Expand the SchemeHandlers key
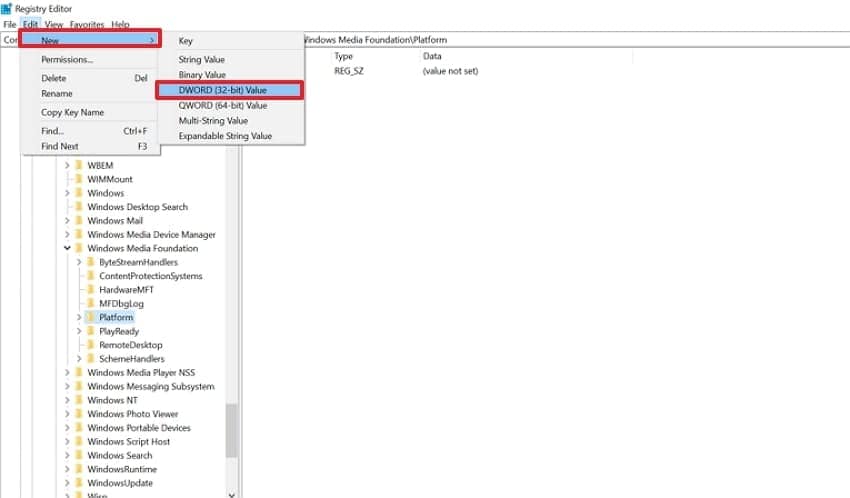Viewport: 850px width, 498px height. coord(79,359)
